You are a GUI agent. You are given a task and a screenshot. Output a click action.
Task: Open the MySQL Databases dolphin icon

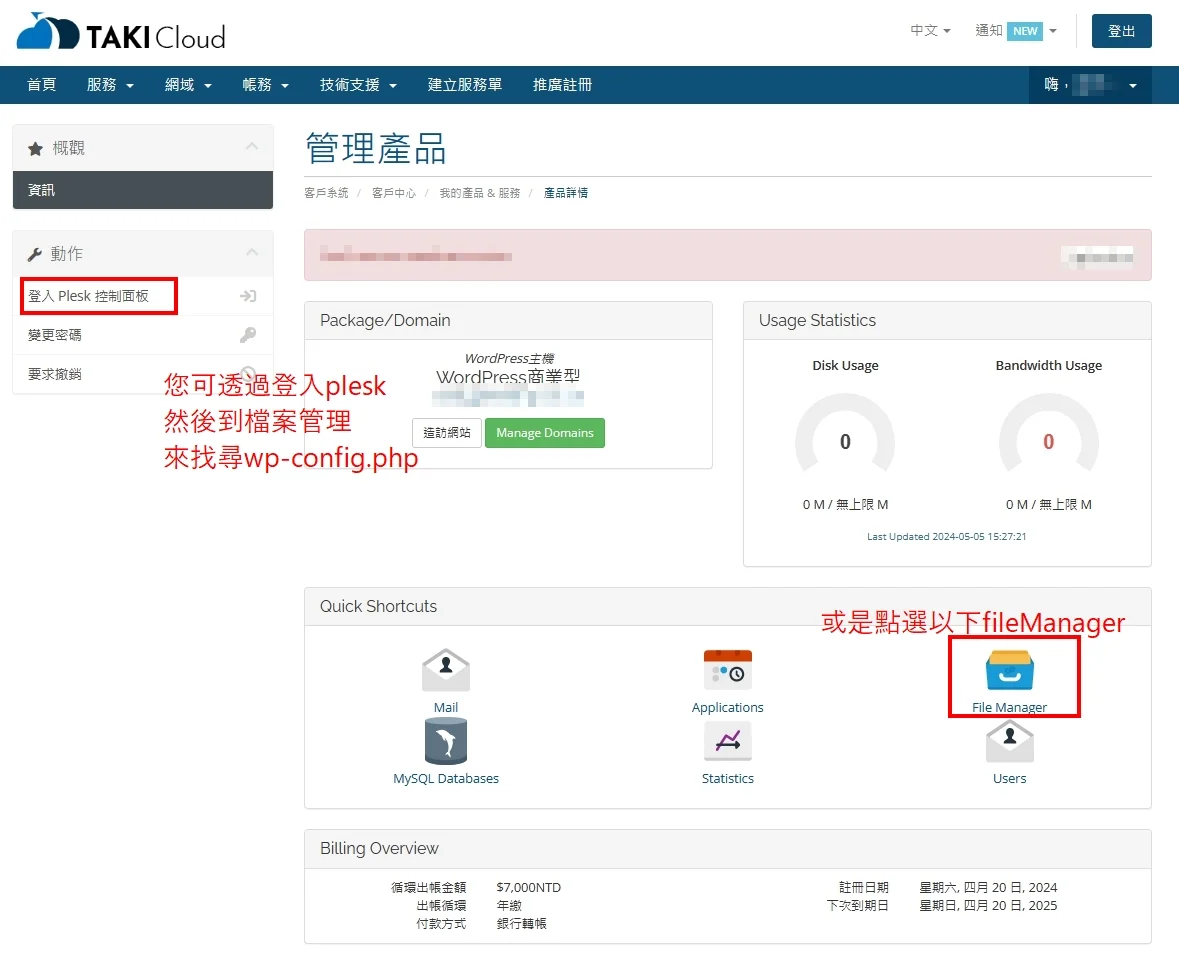(x=446, y=741)
